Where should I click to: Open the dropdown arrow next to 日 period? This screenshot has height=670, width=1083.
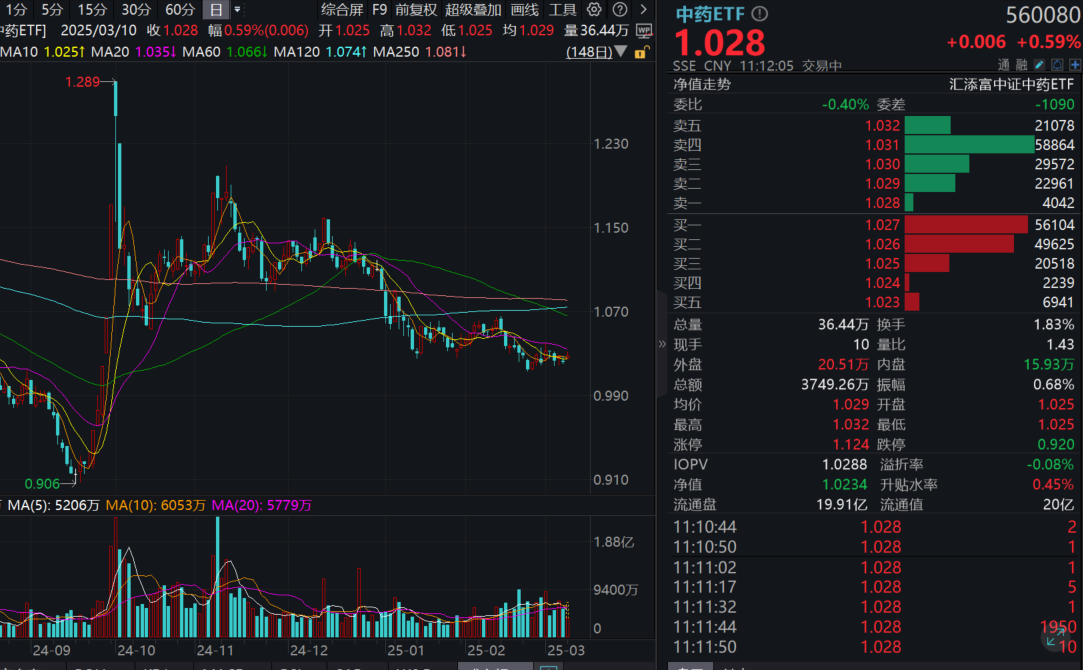pos(237,9)
